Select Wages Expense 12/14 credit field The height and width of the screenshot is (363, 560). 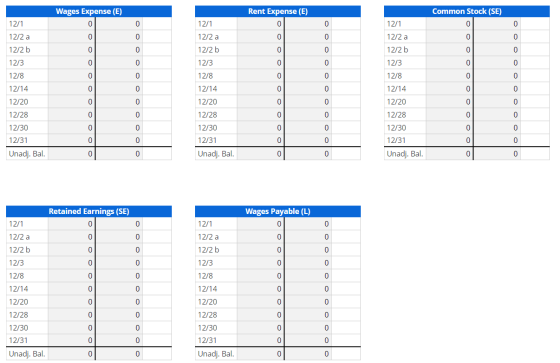coord(119,89)
